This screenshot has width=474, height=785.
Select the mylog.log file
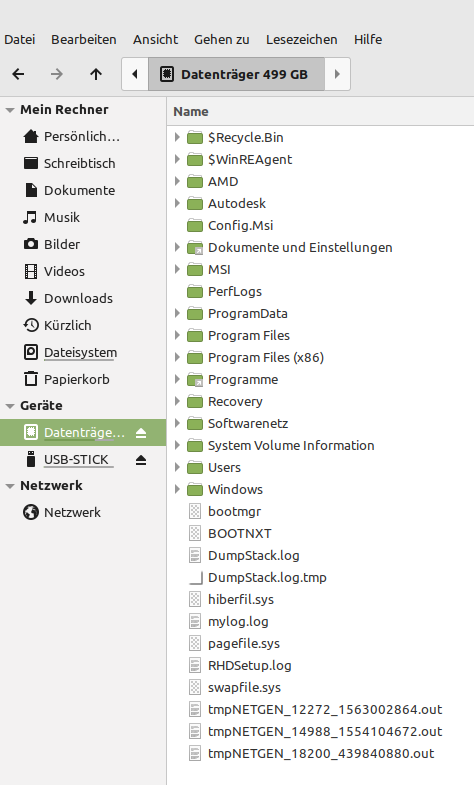(238, 621)
